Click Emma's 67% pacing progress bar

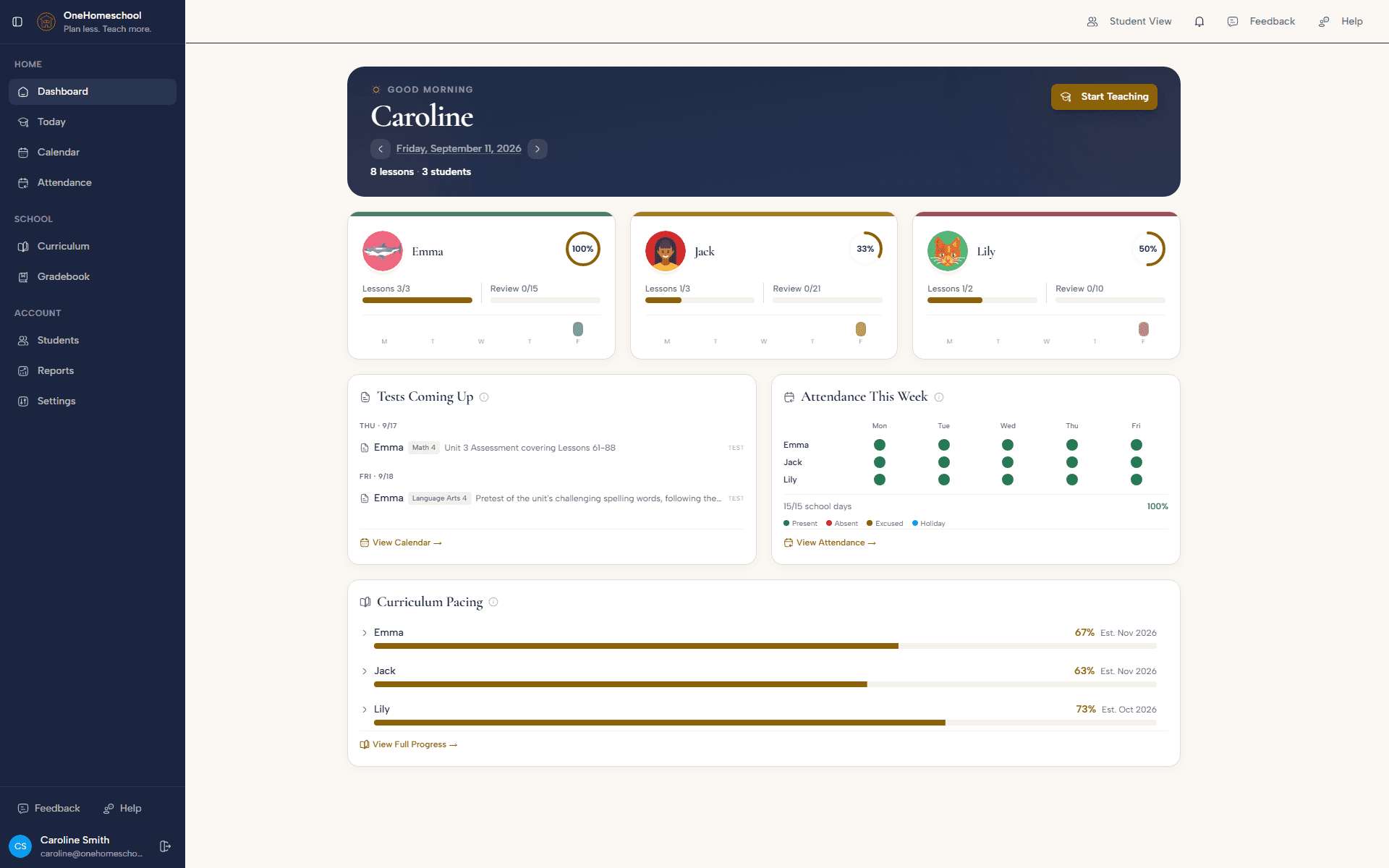click(765, 646)
